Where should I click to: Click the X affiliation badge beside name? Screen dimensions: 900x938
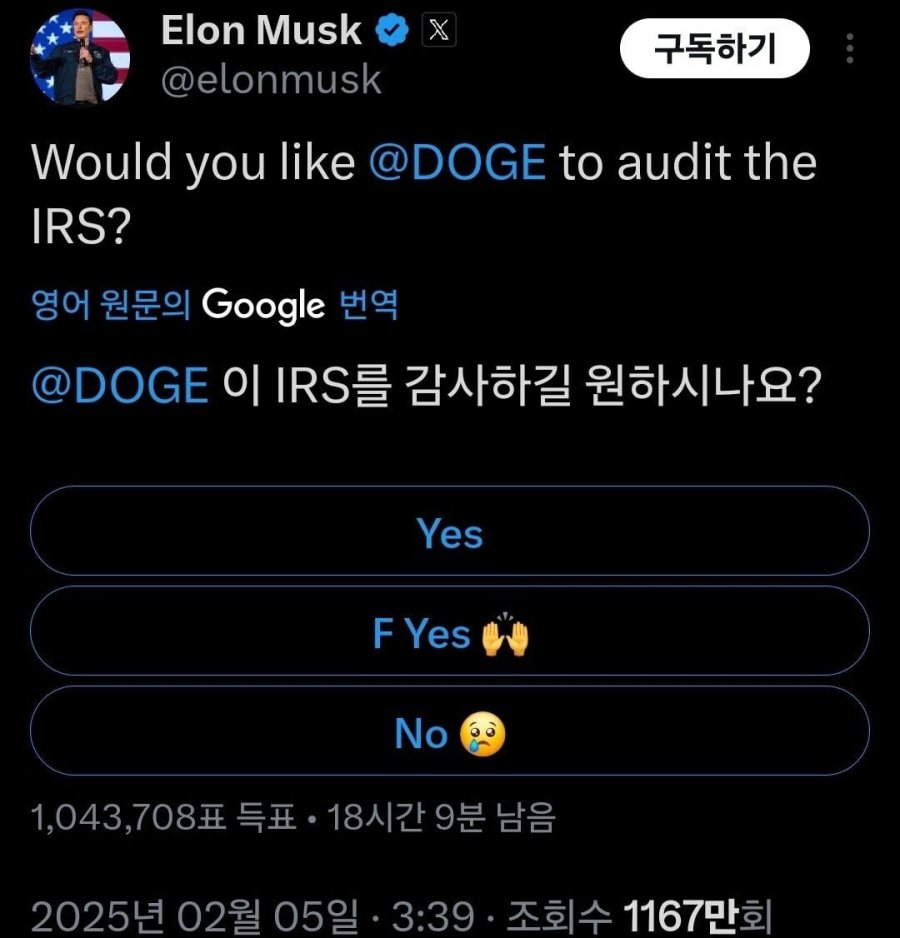pos(439,31)
